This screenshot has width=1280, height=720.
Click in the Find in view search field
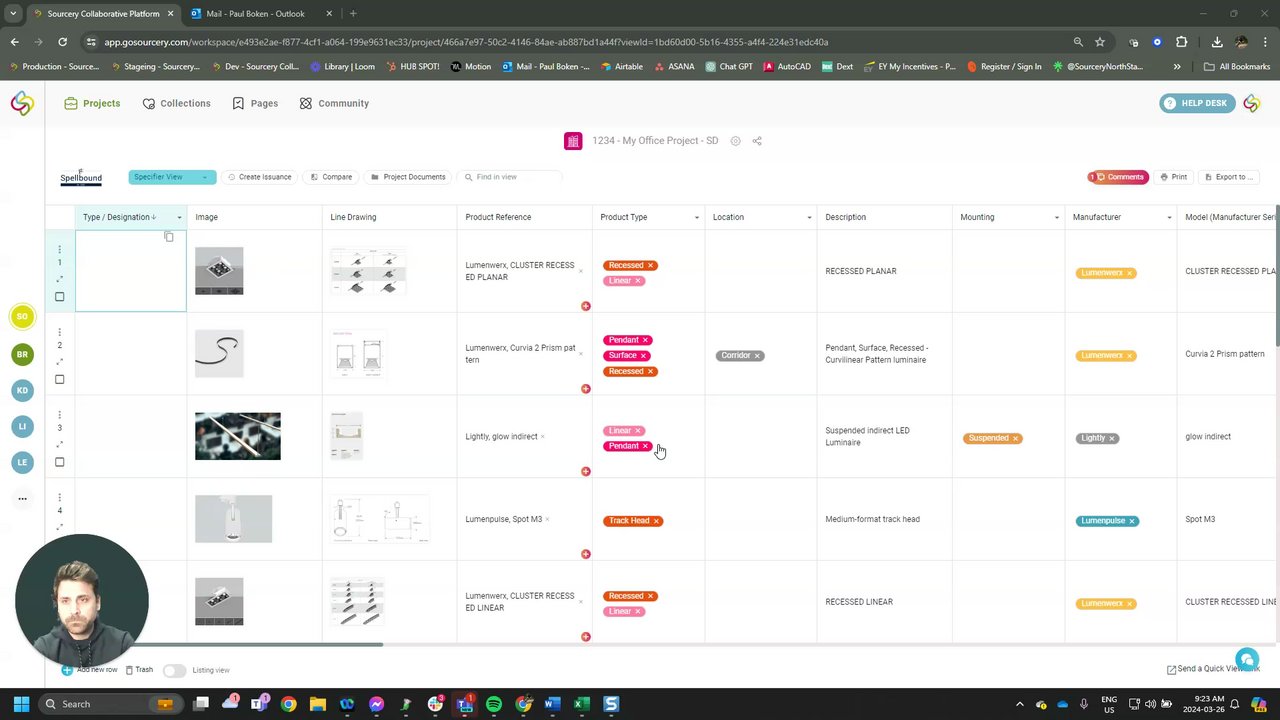pos(511,177)
